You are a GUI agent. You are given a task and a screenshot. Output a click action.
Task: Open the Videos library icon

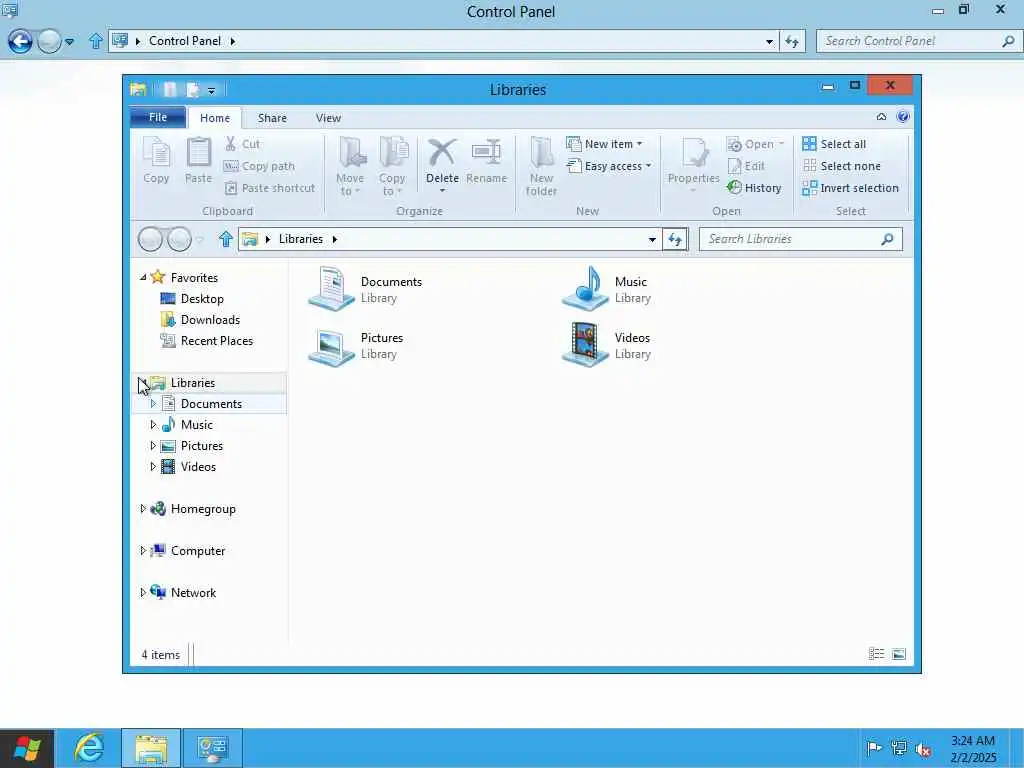pos(585,345)
